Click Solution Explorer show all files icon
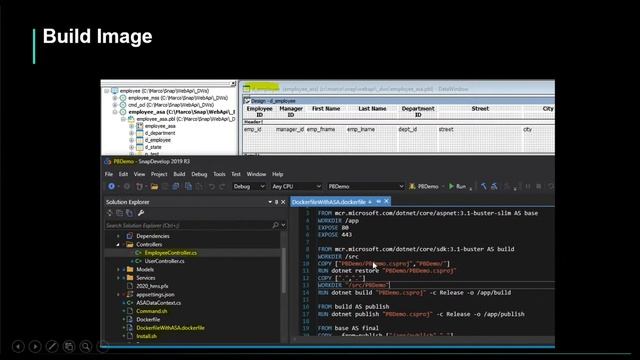 129,213
